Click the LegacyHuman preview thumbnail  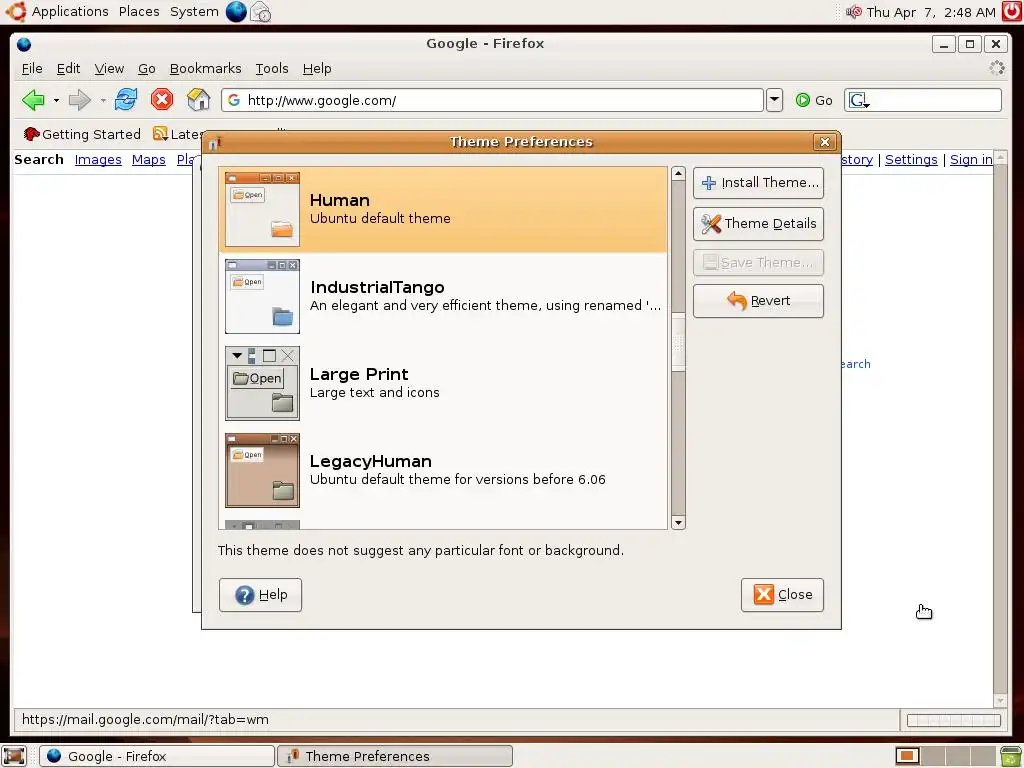click(x=263, y=470)
